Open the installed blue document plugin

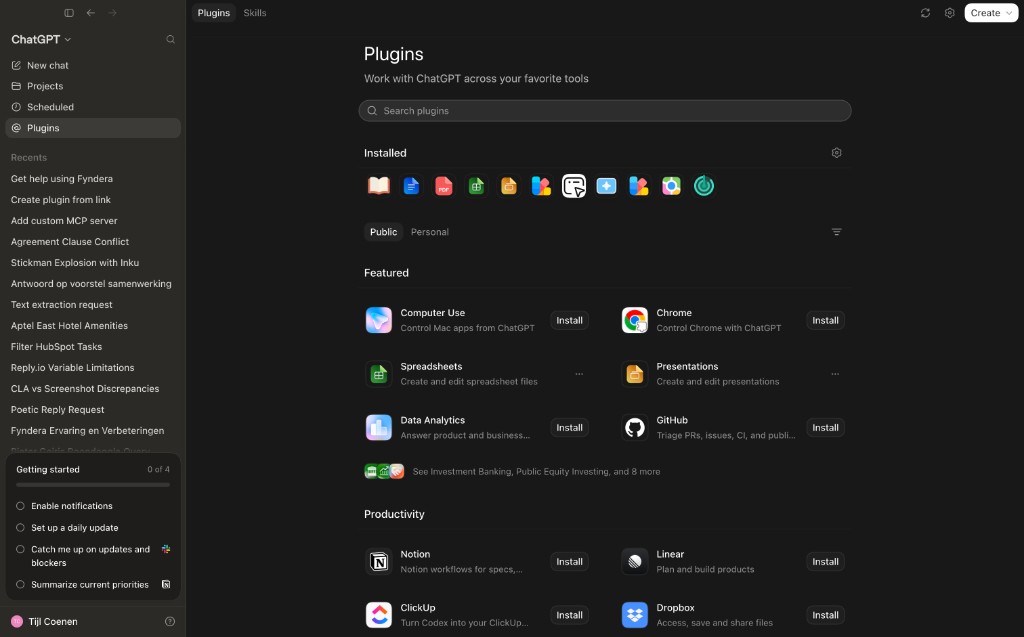411,186
